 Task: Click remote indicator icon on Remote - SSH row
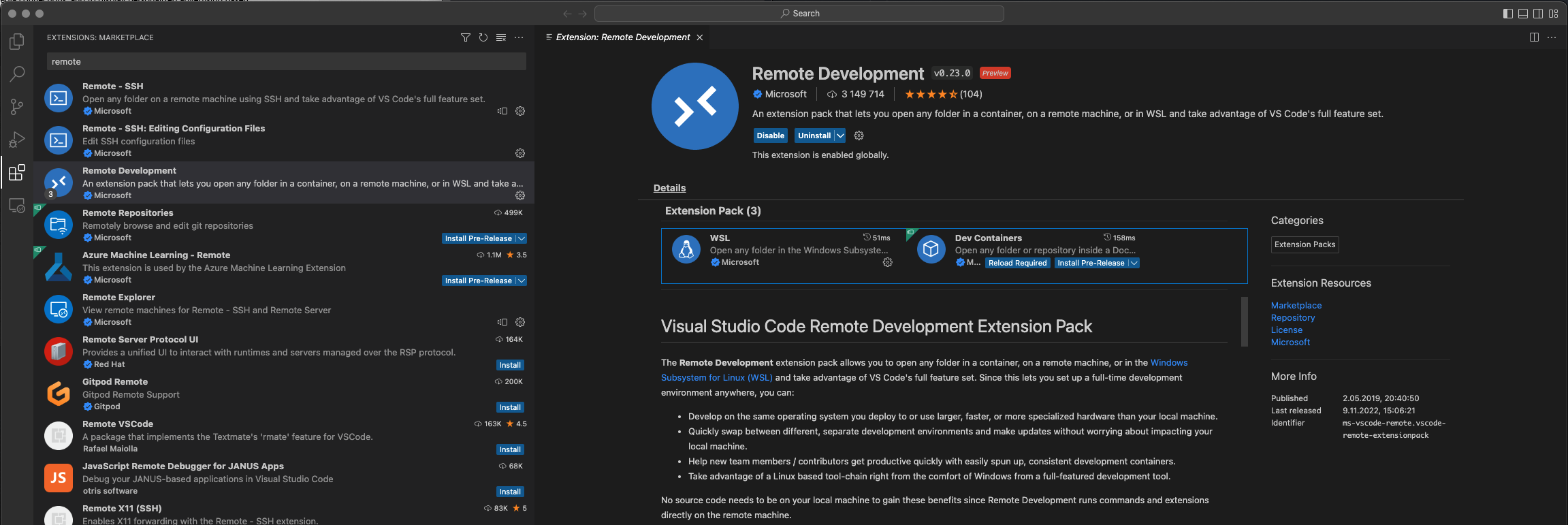(x=502, y=111)
